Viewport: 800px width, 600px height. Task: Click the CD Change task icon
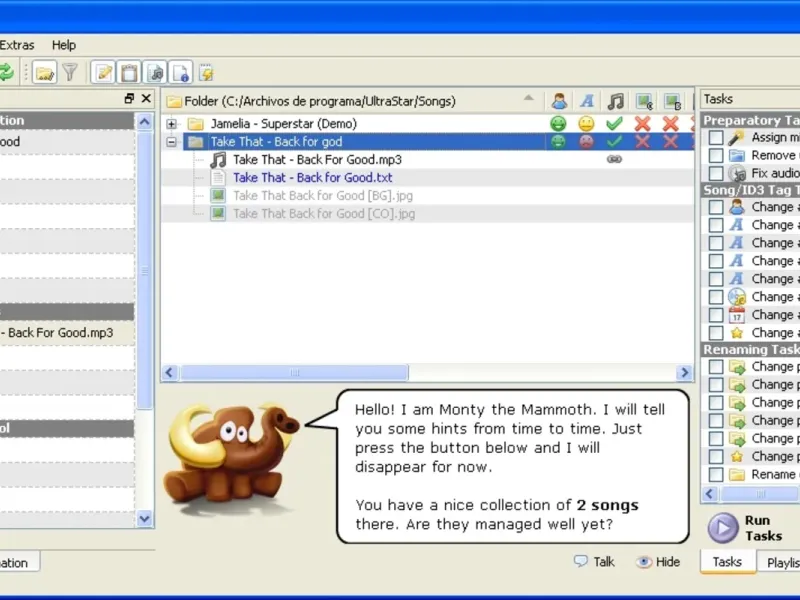736,297
